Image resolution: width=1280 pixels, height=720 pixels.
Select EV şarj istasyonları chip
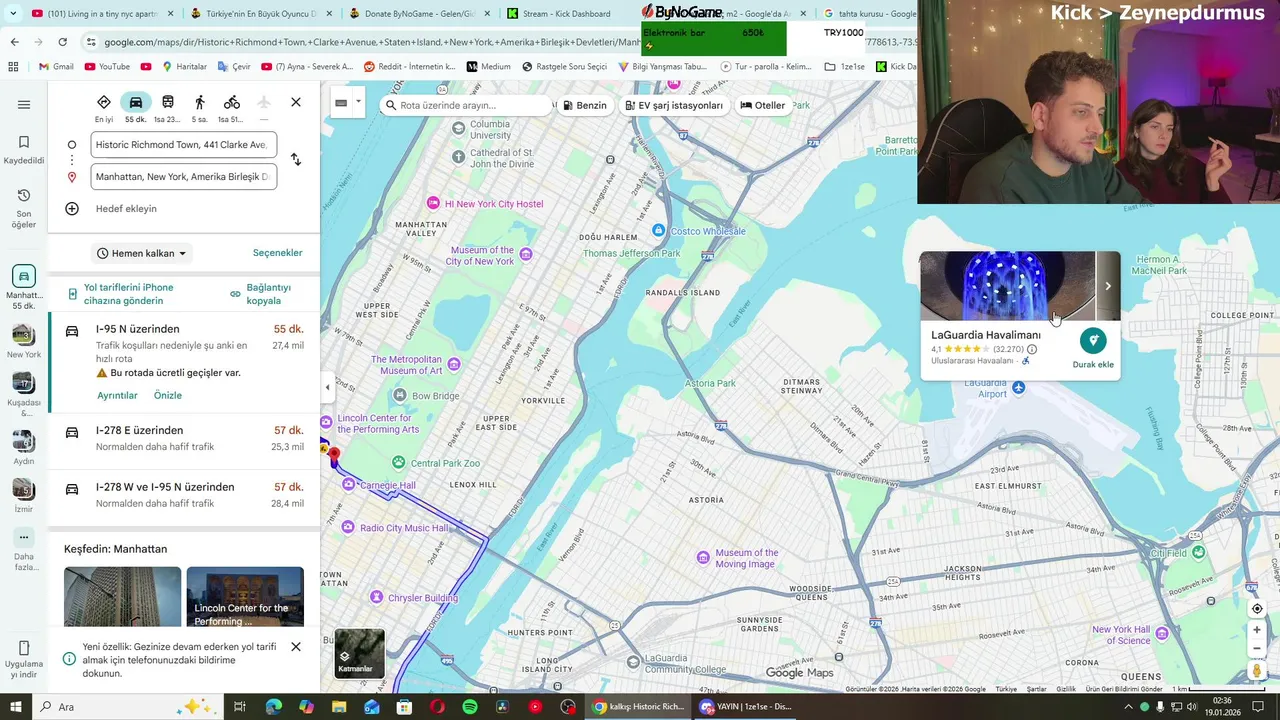(x=674, y=105)
